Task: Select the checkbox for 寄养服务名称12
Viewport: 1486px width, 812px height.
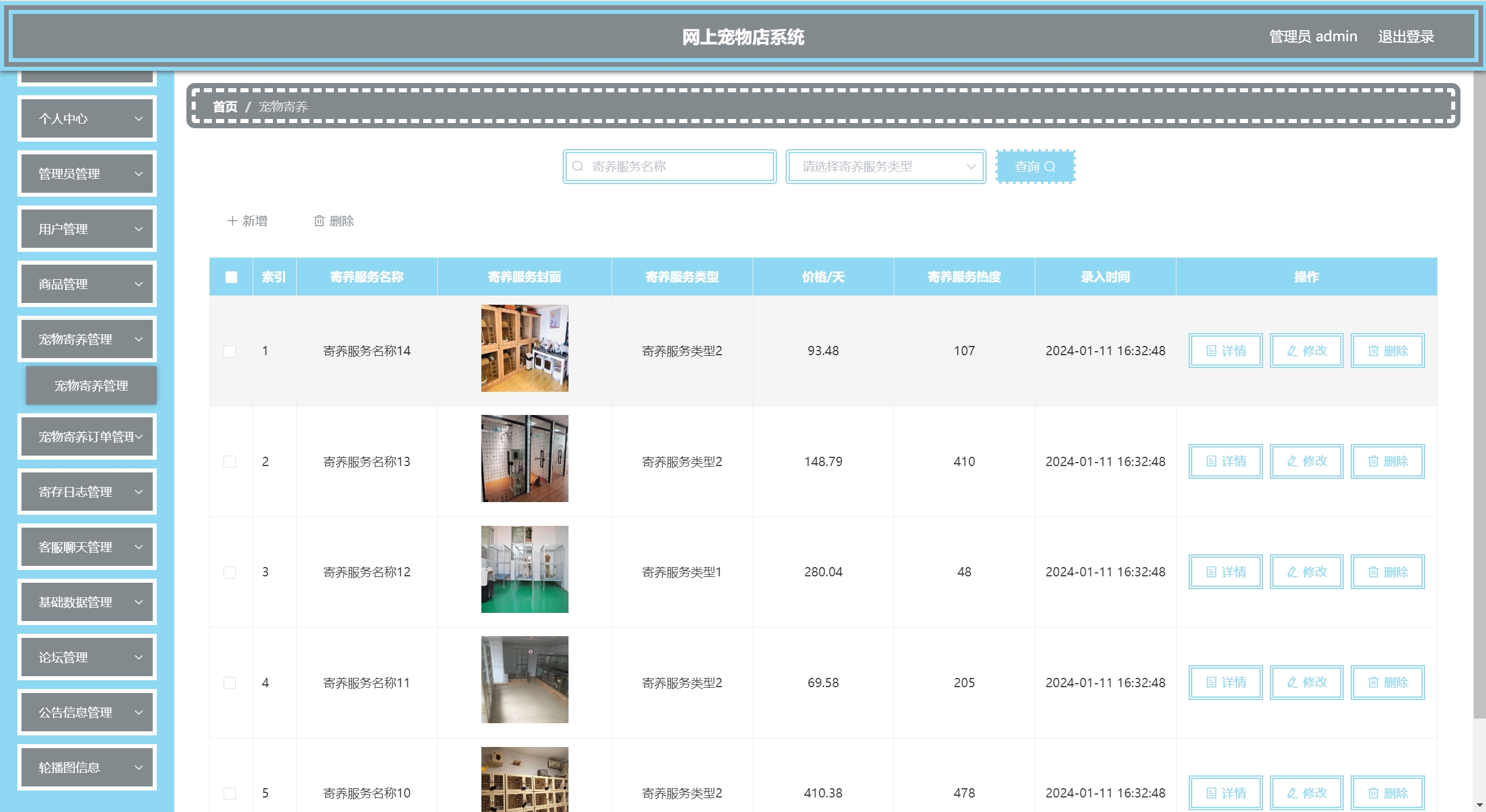Action: coord(230,572)
